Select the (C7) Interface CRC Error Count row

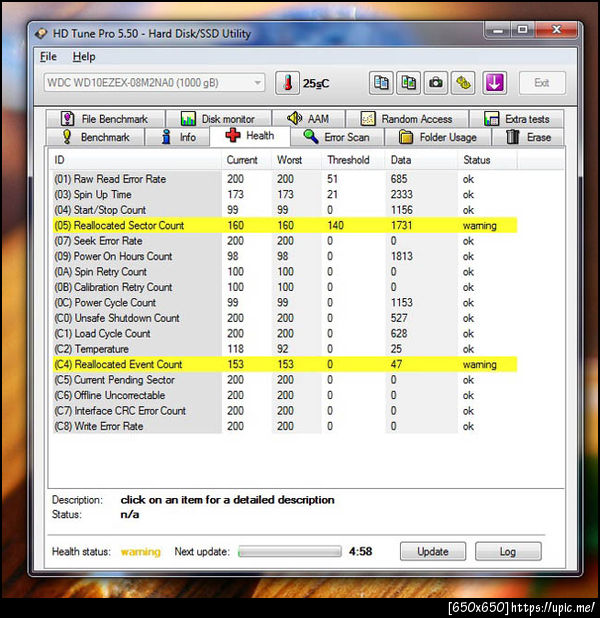tap(285, 411)
